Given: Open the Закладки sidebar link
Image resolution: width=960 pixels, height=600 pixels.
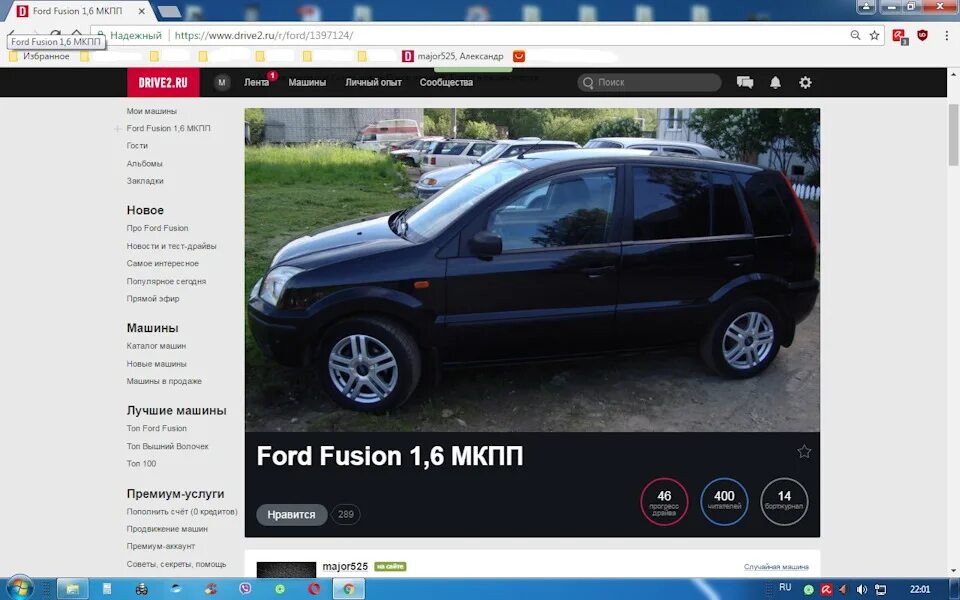Looking at the screenshot, I should point(145,181).
